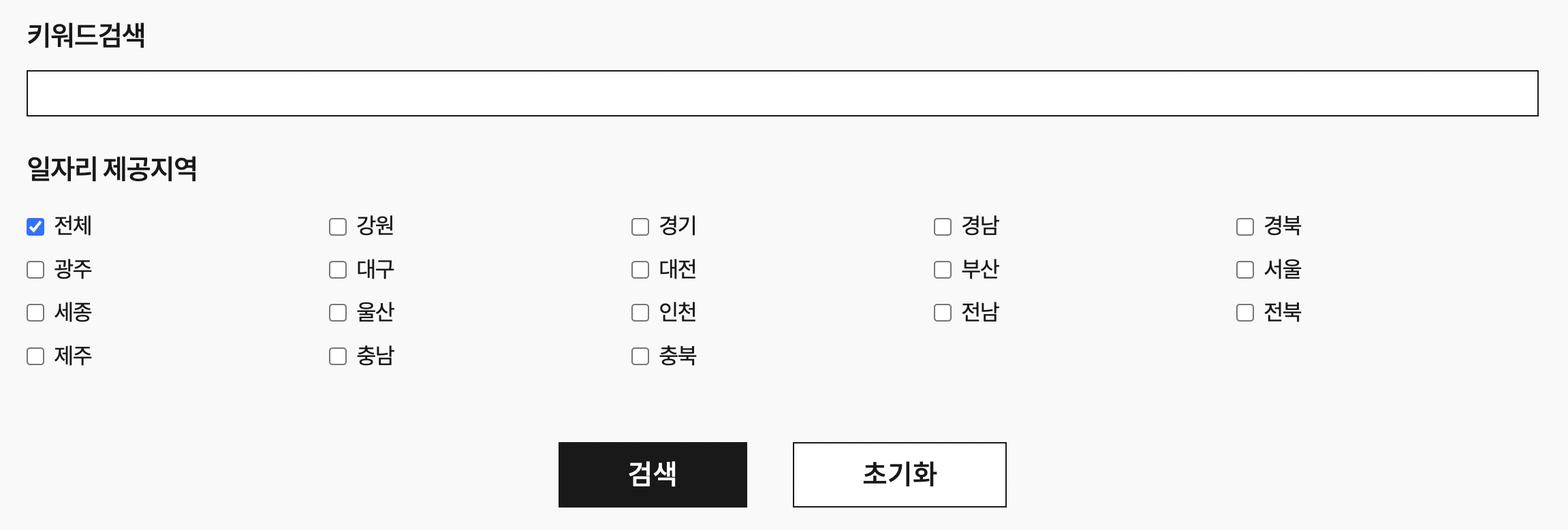Click the 초기화 (Reset) button
Viewport: 1568px width, 530px height.
click(x=899, y=474)
